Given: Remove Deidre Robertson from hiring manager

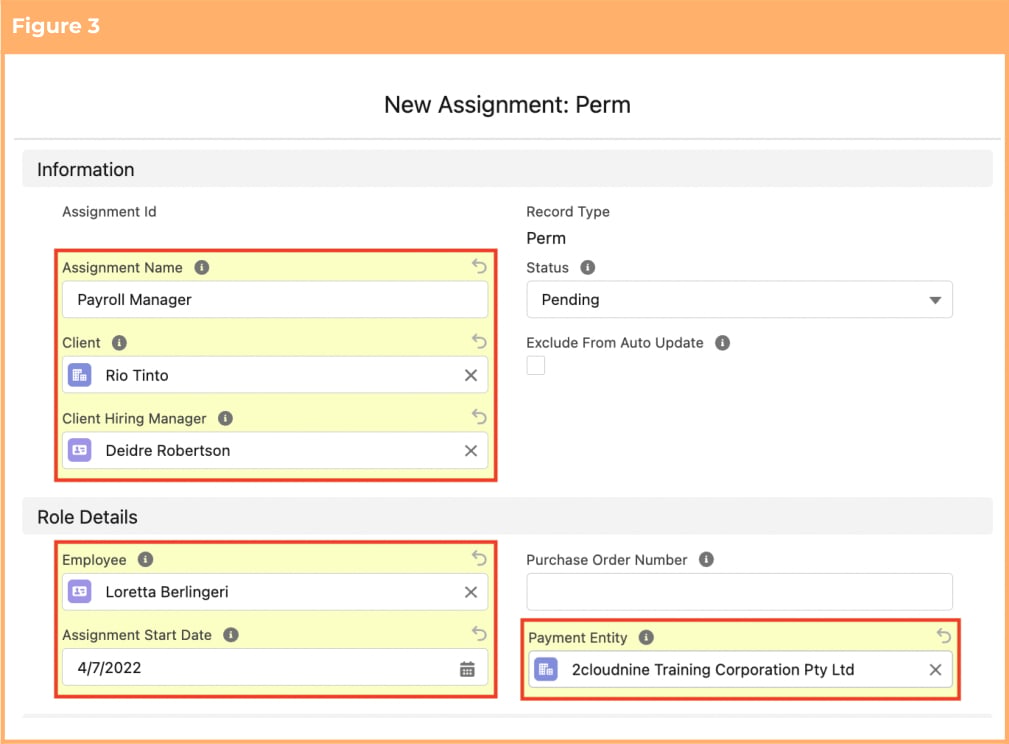Looking at the screenshot, I should 471,451.
